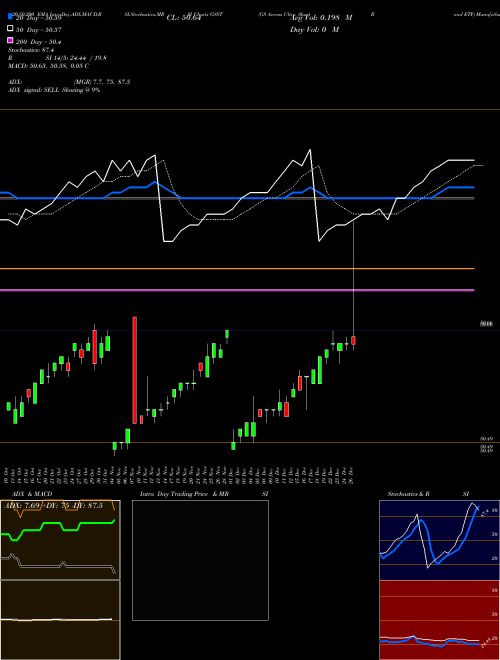This screenshot has height=660, width=500.
Task: Click the ADX (MGR) 7.7, 75, 87.5 line
Action: point(69,82)
